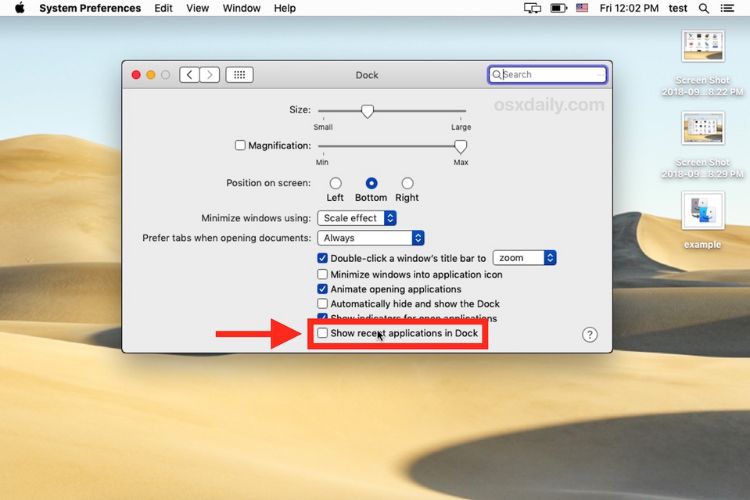Viewport: 750px width, 500px height.
Task: Click the Magnification slider knob
Action: pos(460,146)
